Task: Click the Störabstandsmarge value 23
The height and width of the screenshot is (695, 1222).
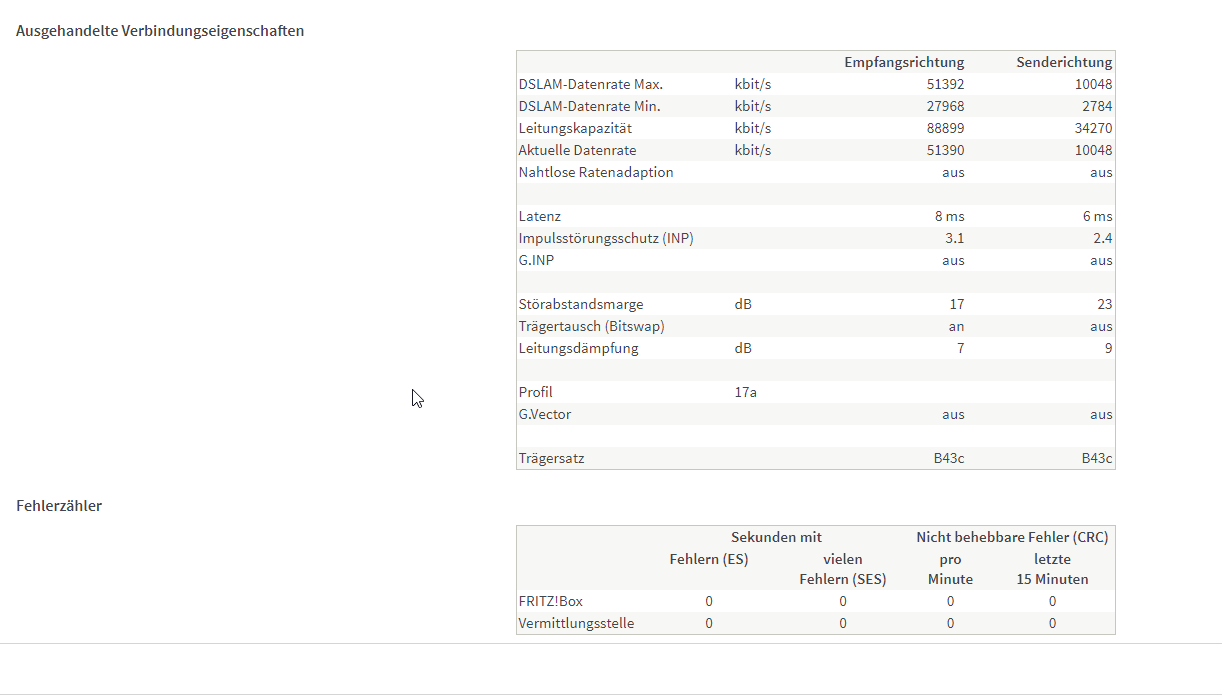Action: 1104,304
